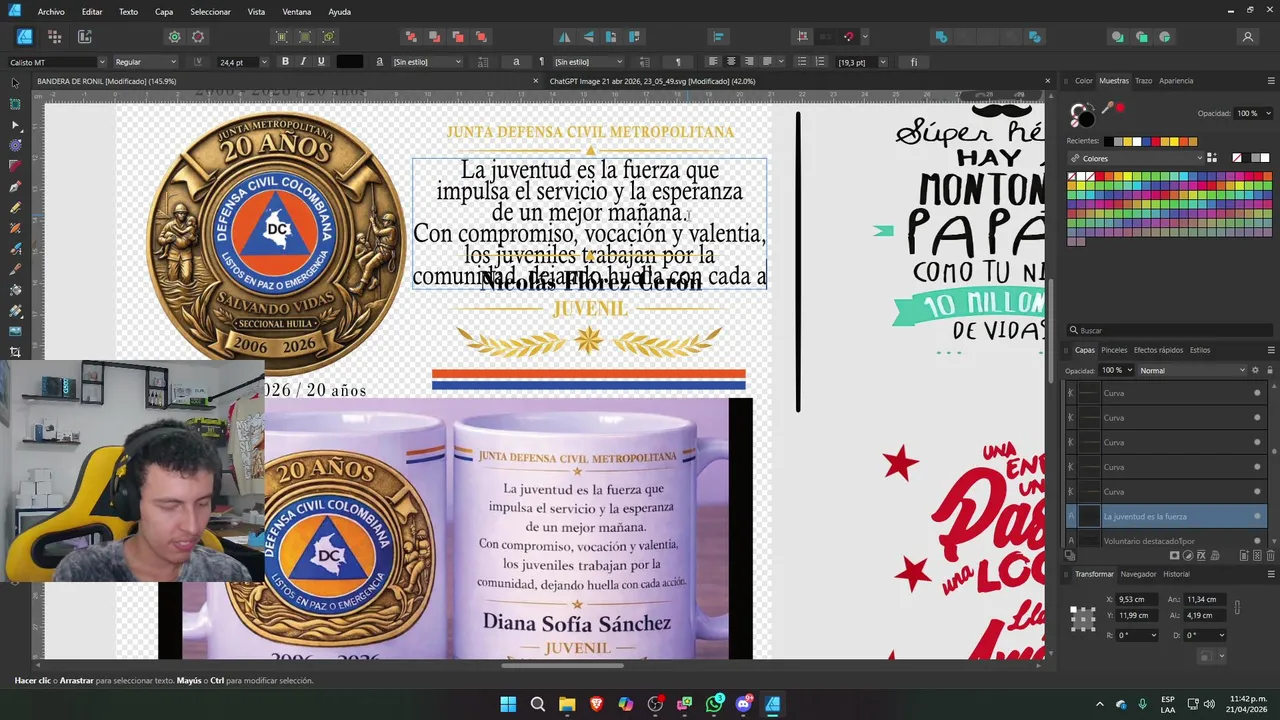Switch to the Designer persona icon
1280x720 pixels.
(24, 37)
